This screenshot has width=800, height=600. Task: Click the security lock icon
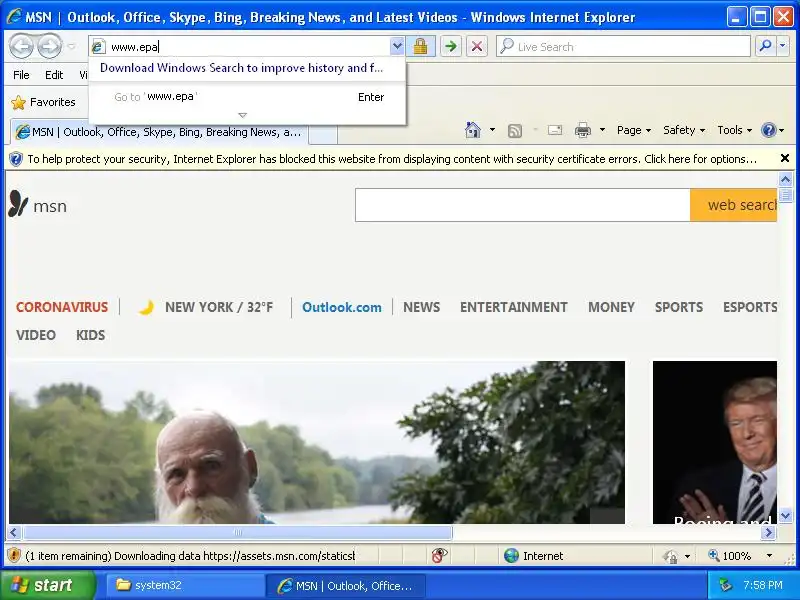click(x=420, y=46)
